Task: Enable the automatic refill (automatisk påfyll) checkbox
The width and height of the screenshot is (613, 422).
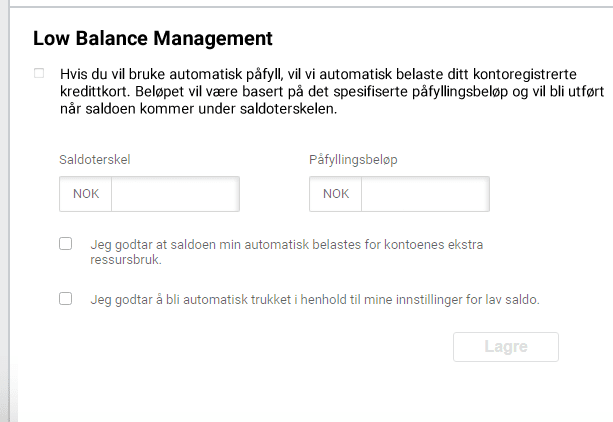Action: coord(39,73)
